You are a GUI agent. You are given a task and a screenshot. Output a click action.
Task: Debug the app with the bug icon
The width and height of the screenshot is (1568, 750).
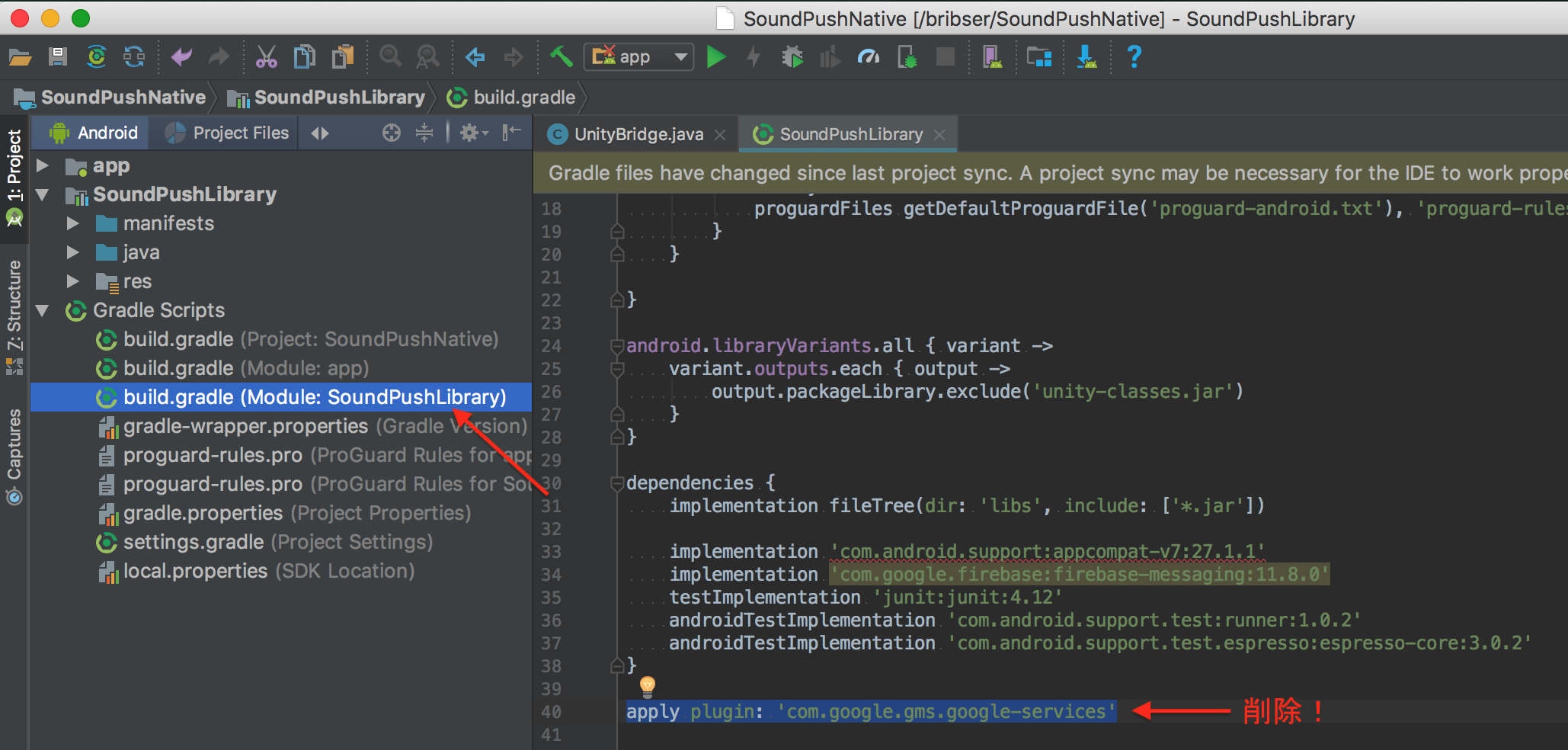point(792,57)
